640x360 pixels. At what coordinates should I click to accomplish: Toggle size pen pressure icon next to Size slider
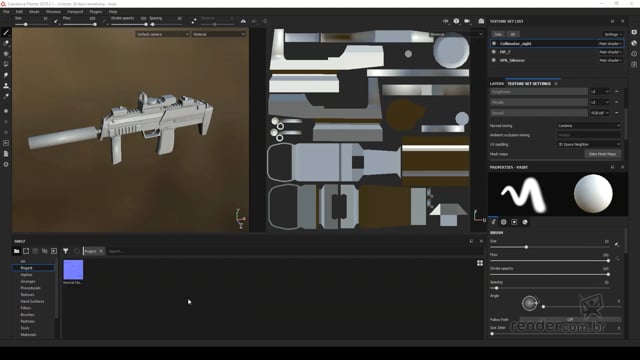point(56,21)
